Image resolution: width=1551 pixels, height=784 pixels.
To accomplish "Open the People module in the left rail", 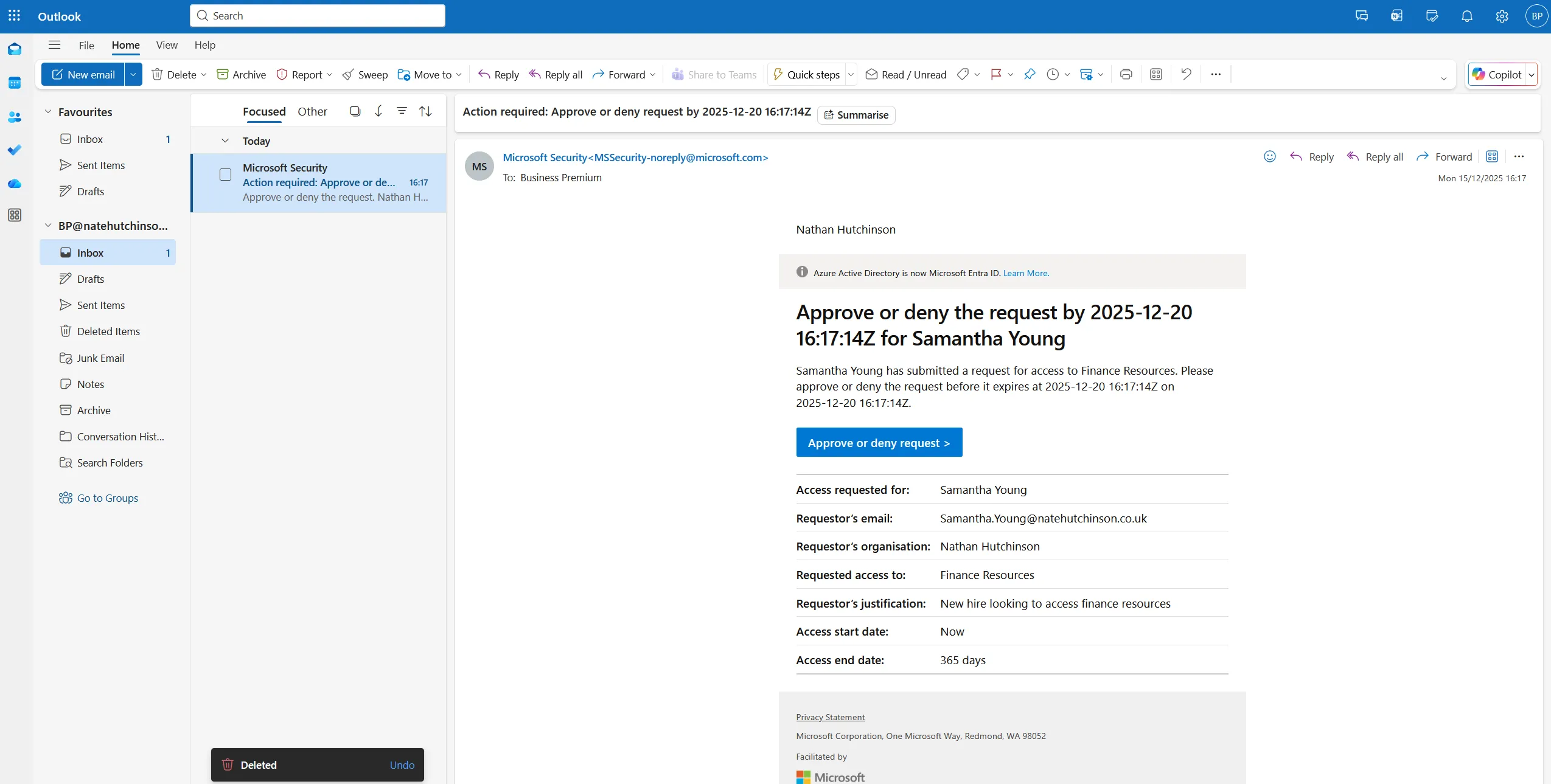I will [15, 117].
